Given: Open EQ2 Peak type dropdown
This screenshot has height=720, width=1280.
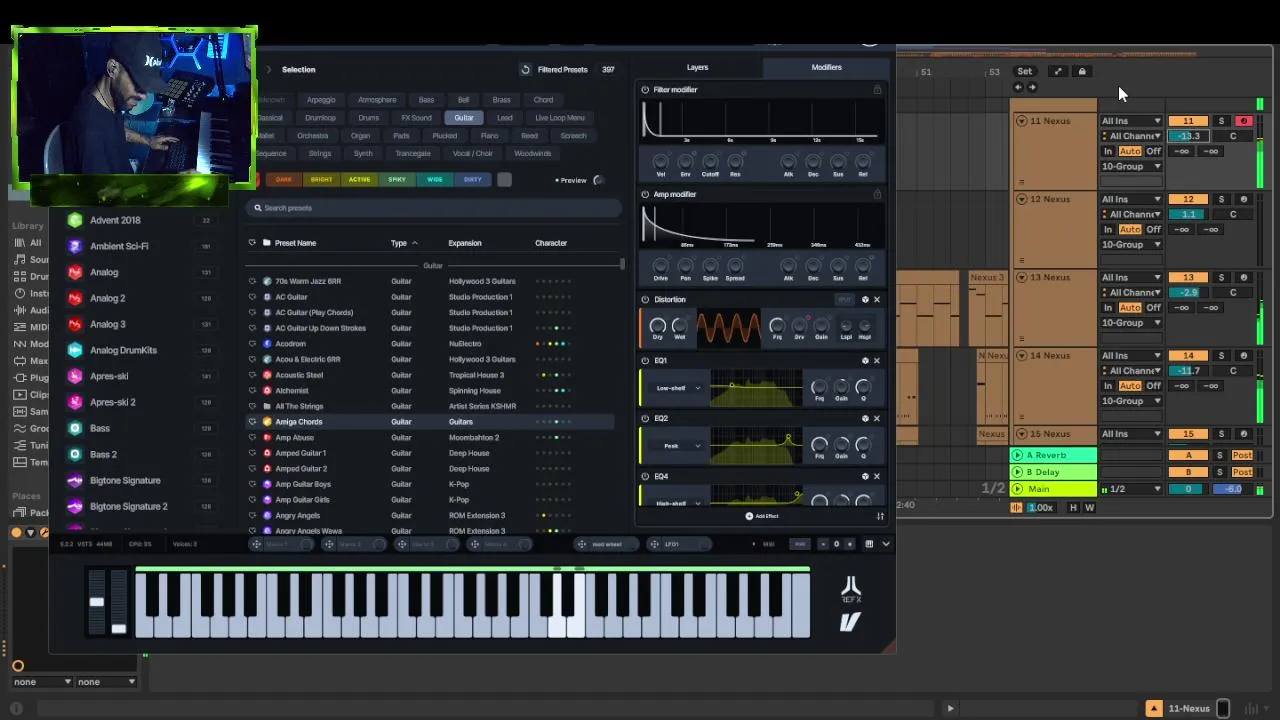Looking at the screenshot, I should pyautogui.click(x=677, y=446).
